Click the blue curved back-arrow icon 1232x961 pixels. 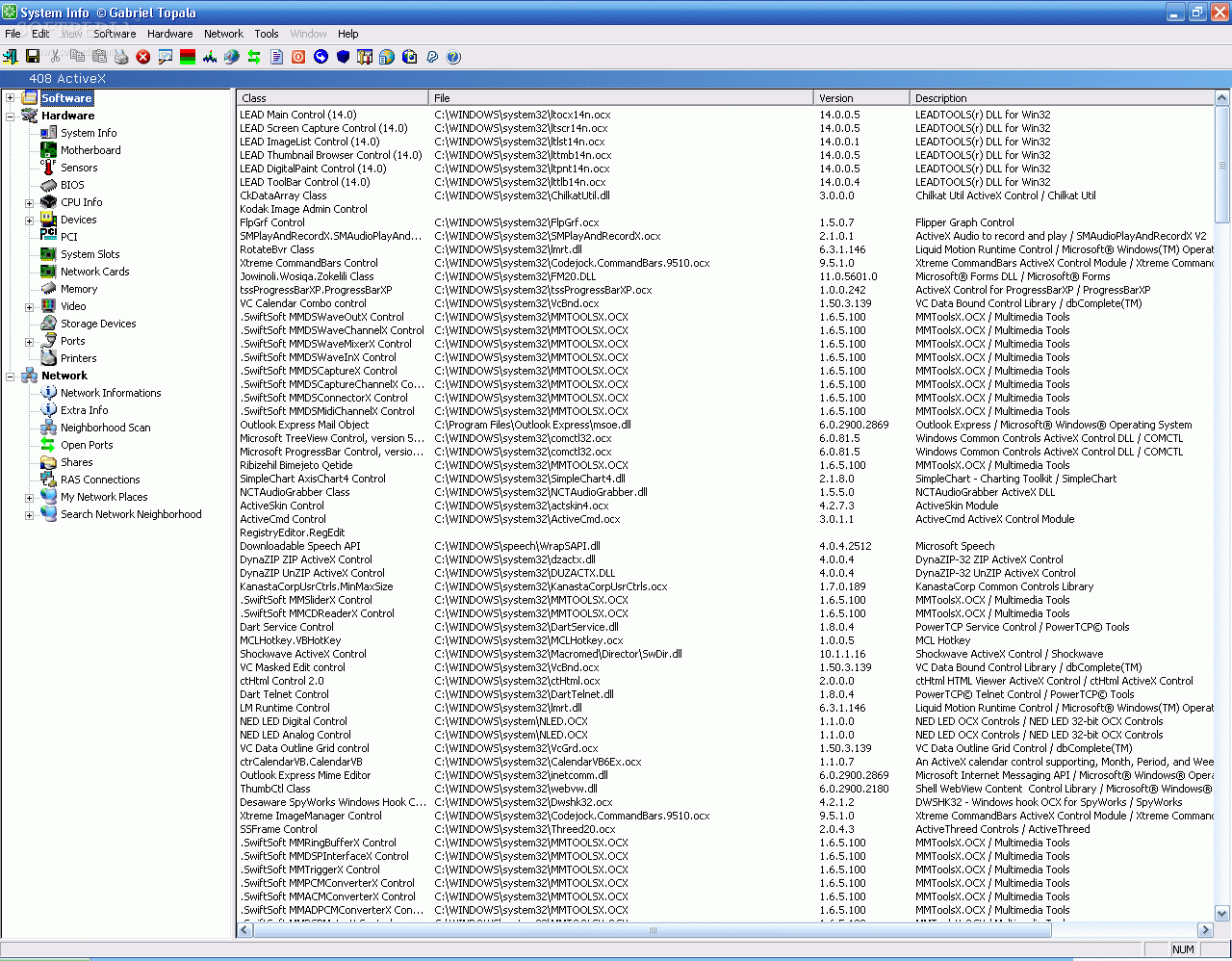[x=321, y=57]
